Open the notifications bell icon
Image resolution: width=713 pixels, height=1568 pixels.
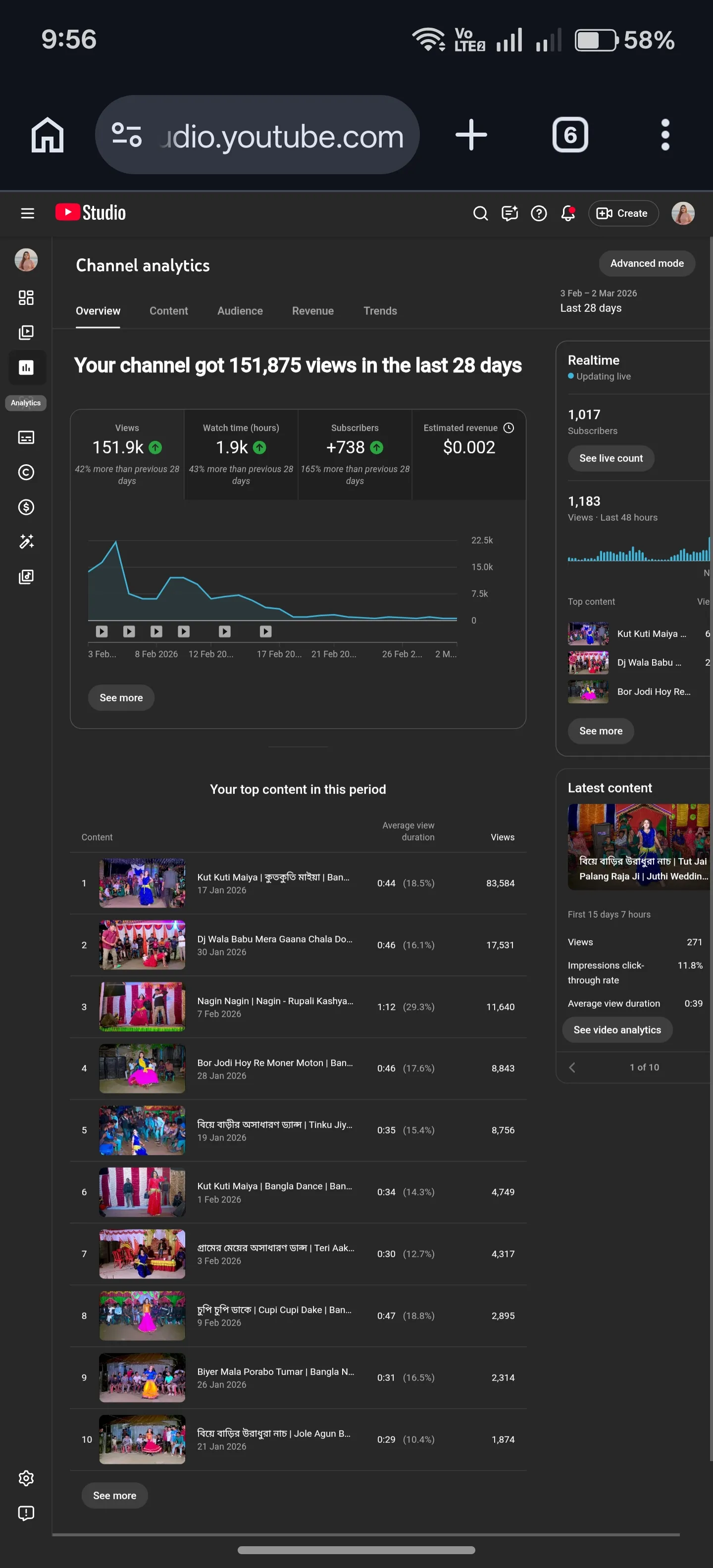(x=568, y=213)
